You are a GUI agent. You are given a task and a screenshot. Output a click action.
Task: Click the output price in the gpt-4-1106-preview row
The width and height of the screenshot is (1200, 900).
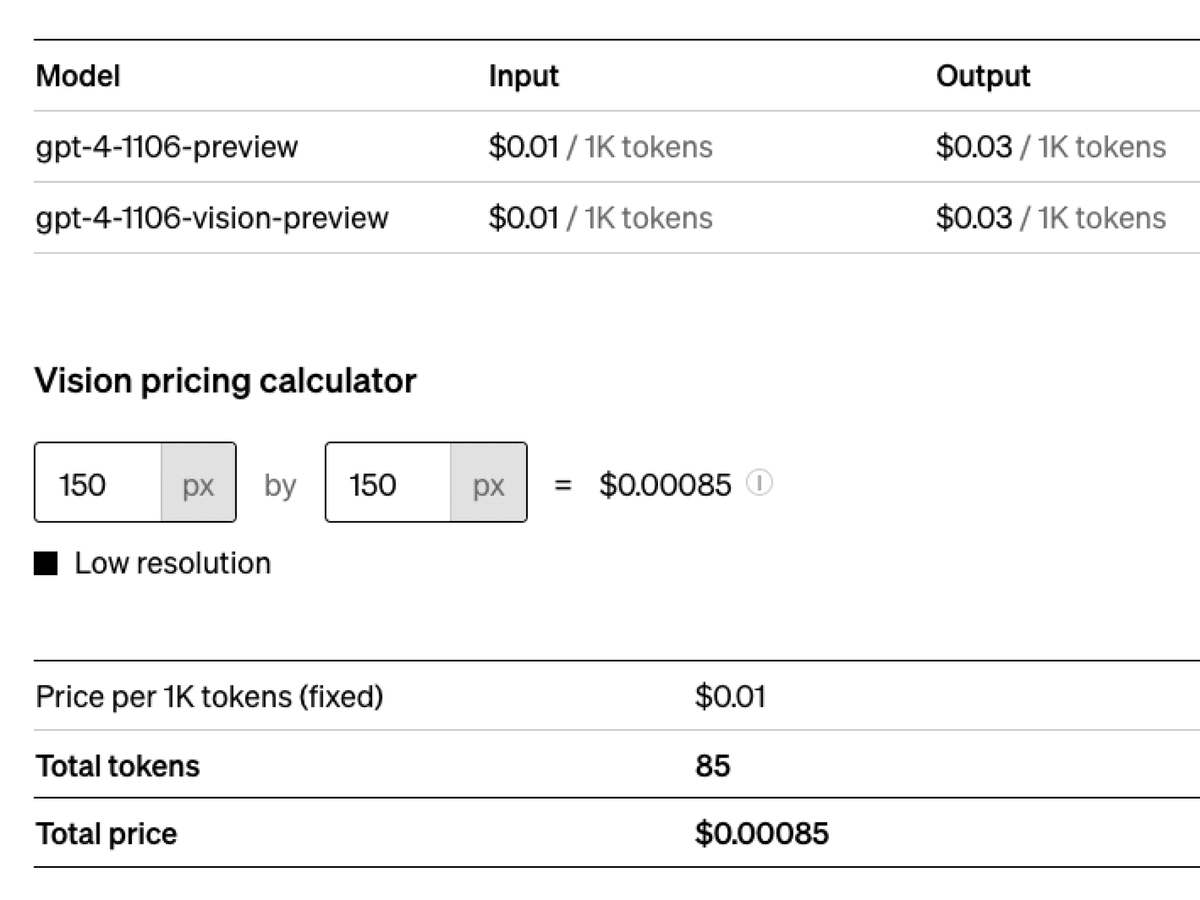coord(1051,147)
